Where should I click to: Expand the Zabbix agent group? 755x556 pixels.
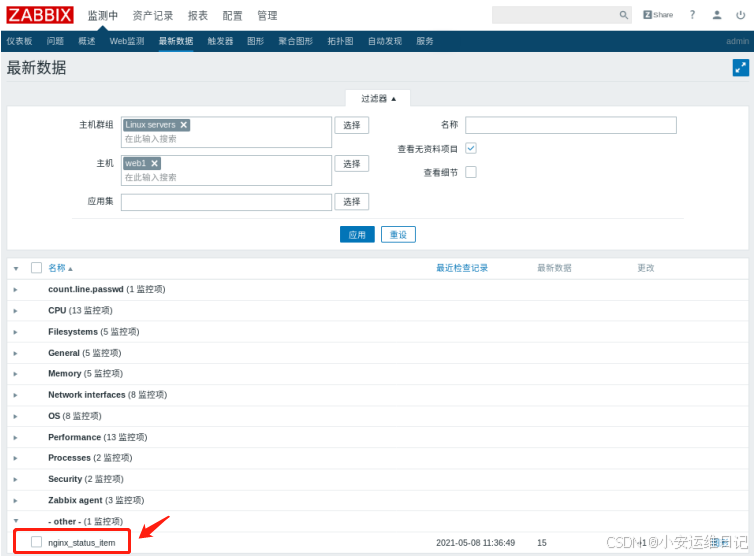tap(15, 501)
